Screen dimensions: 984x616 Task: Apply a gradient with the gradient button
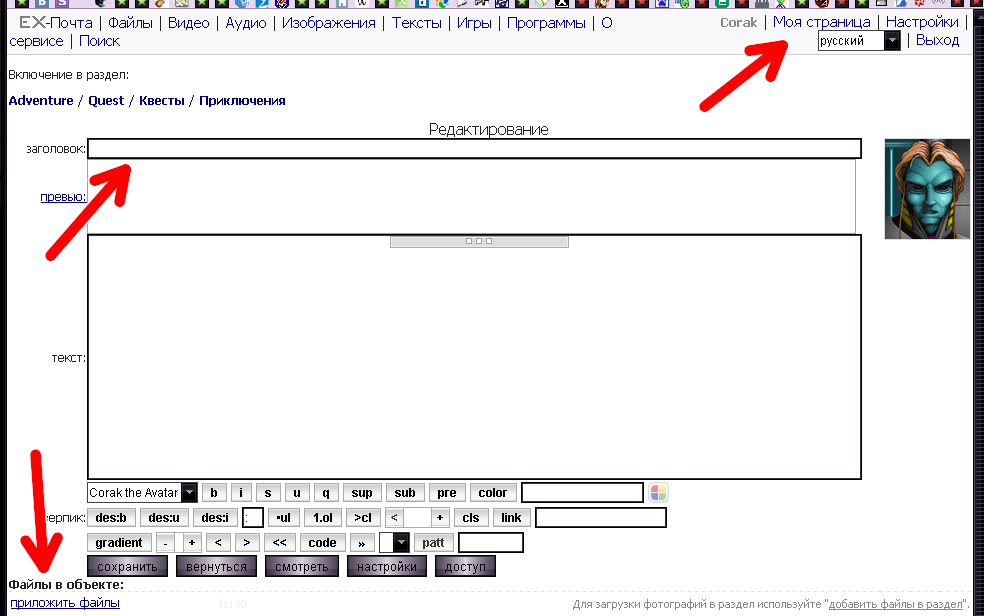pyautogui.click(x=119, y=542)
